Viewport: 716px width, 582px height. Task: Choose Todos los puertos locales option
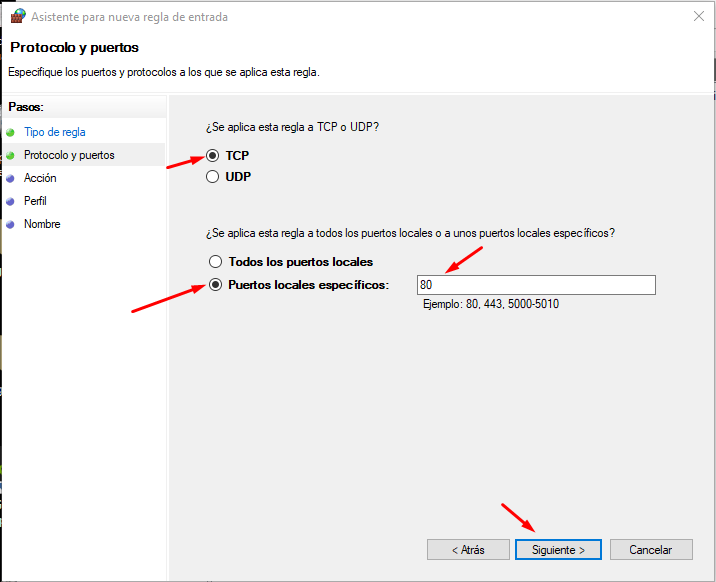coord(214,262)
